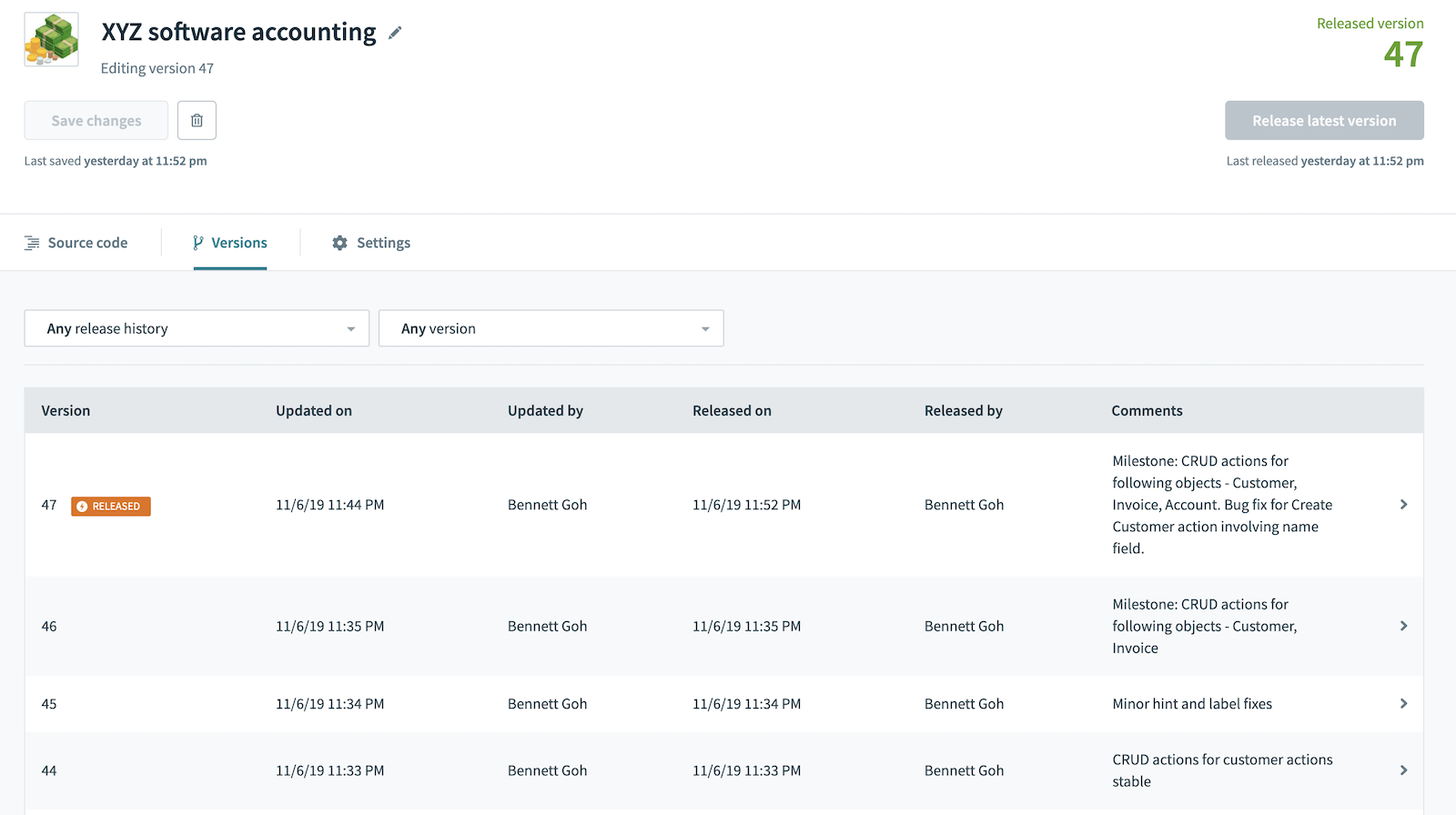The width and height of the screenshot is (1456, 815).
Task: Expand version 47 row with the chevron
Action: point(1403,505)
